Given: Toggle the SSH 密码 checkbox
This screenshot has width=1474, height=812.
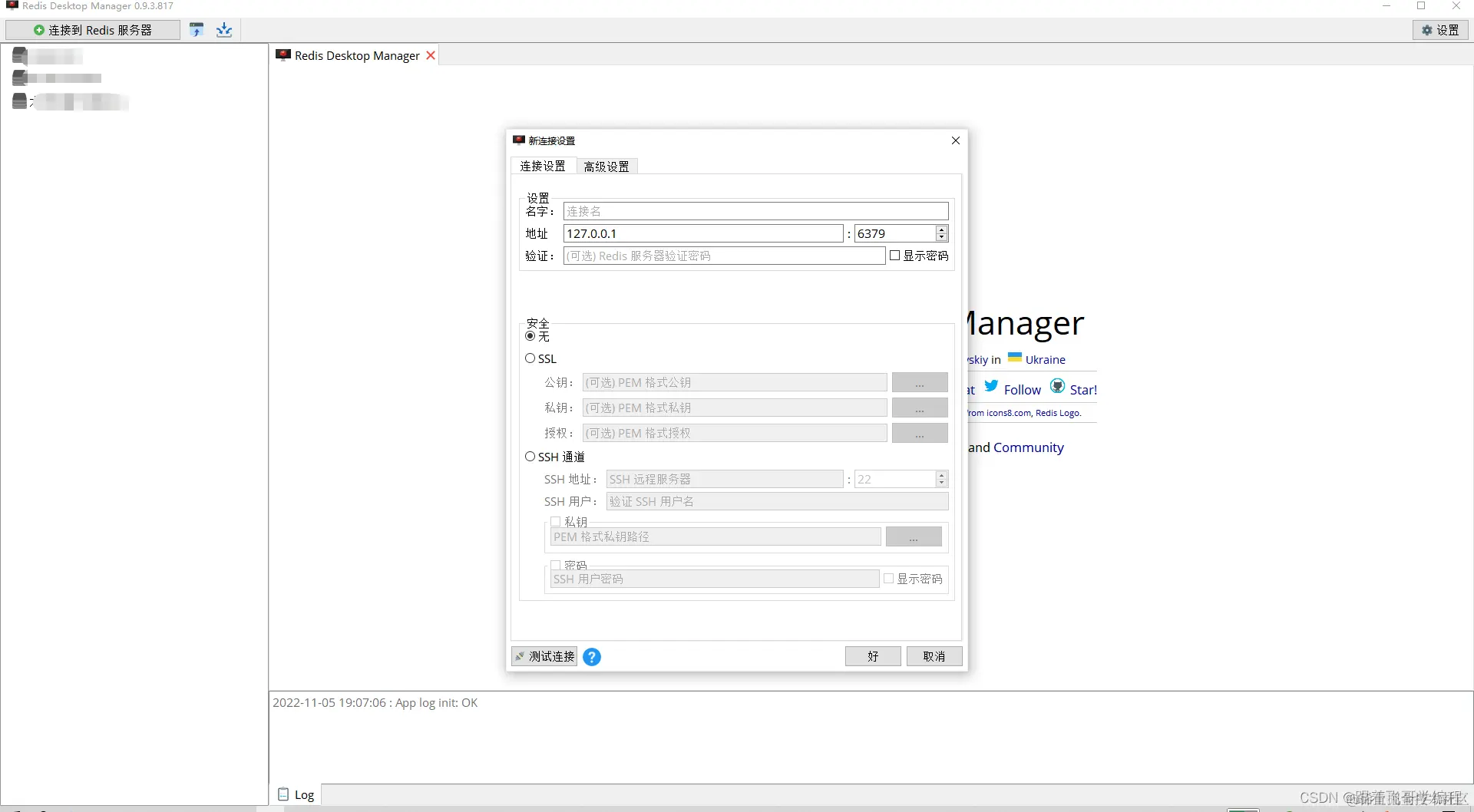Looking at the screenshot, I should tap(556, 566).
